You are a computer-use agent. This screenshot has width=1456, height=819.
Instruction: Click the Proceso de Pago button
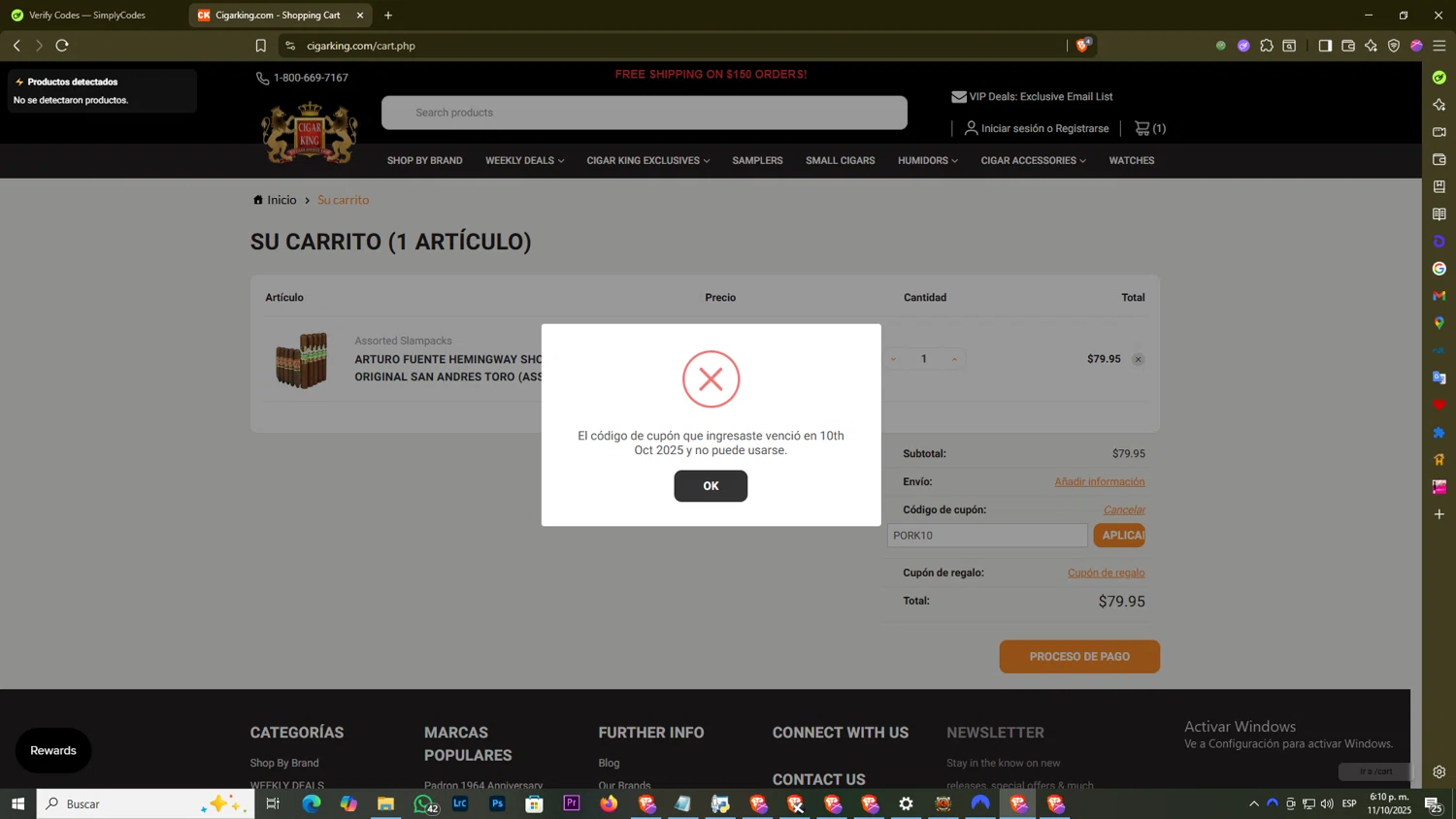click(x=1079, y=657)
